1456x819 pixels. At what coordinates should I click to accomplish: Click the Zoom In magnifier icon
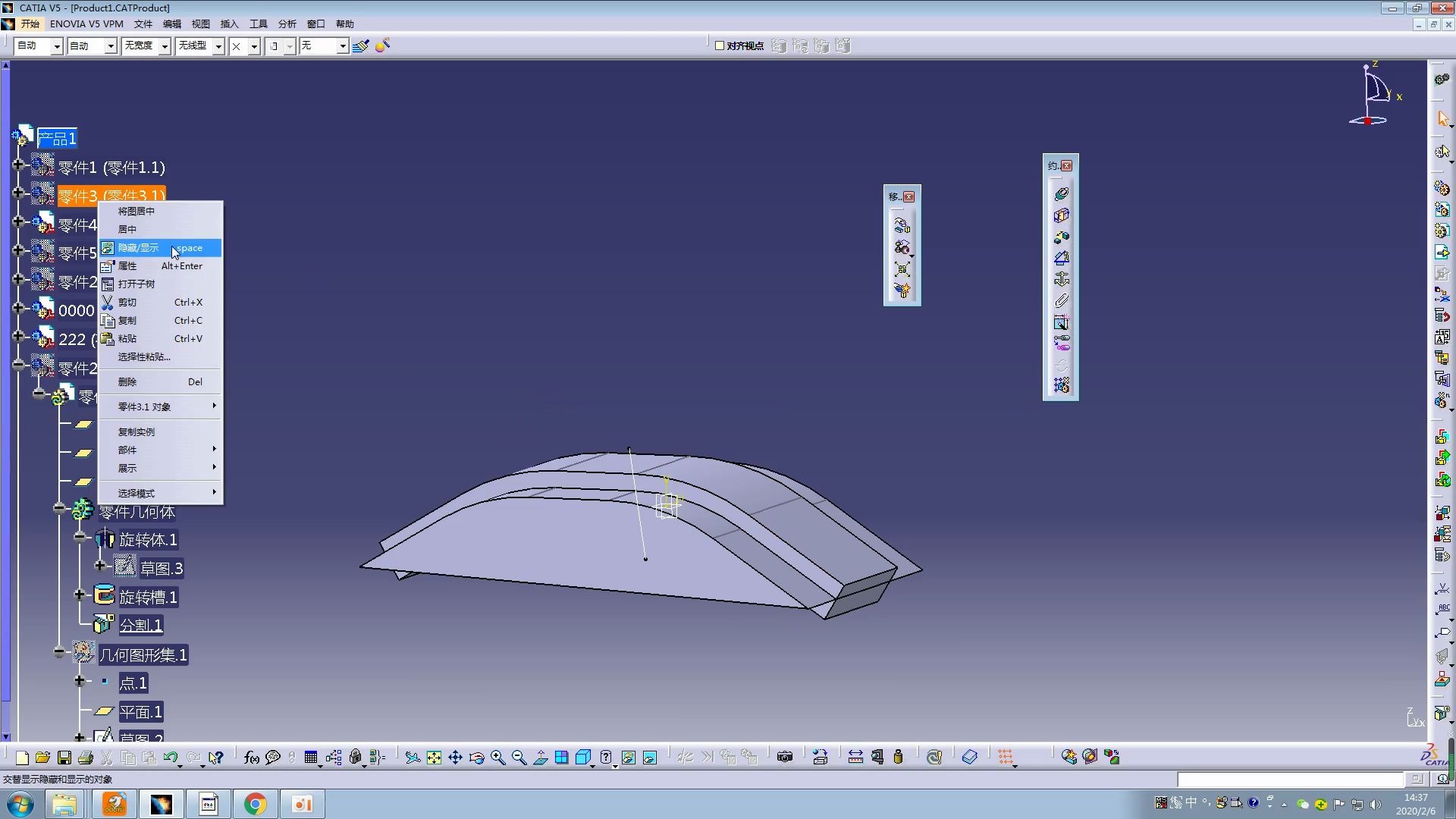tap(498, 757)
